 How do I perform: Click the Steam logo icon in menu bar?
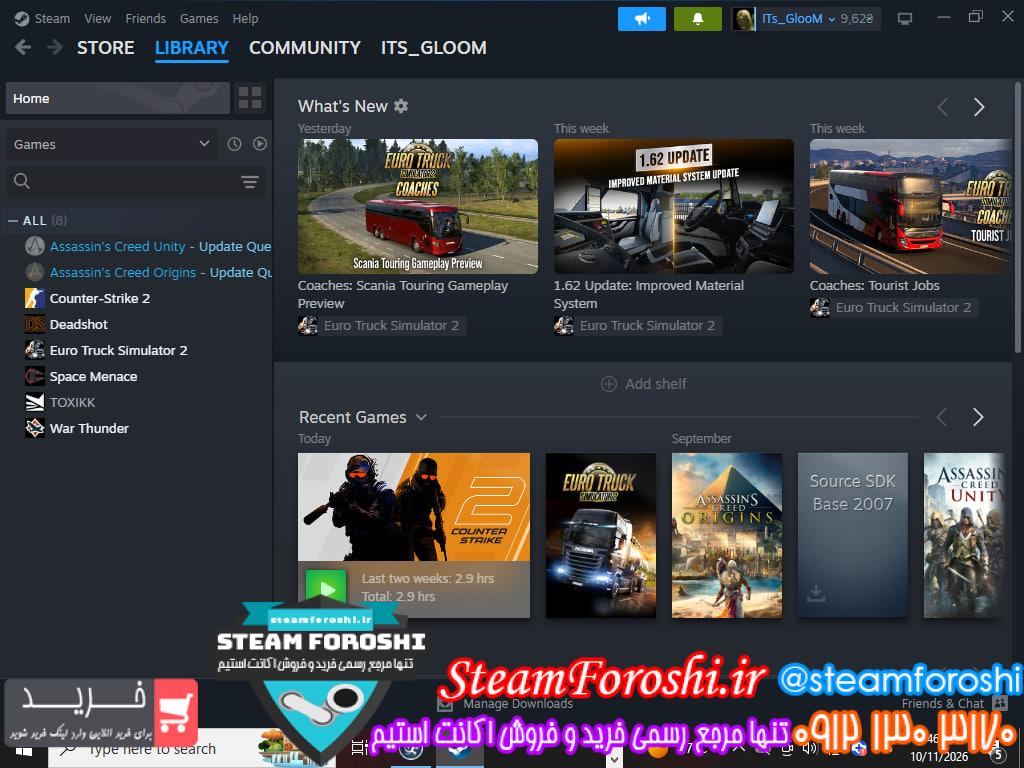(x=22, y=19)
